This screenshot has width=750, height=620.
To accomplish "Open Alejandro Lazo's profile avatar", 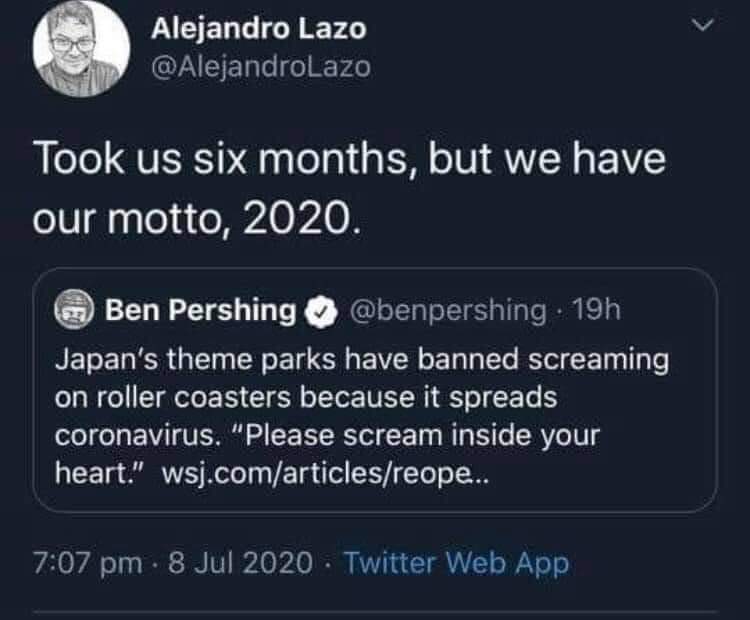I will (x=81, y=49).
